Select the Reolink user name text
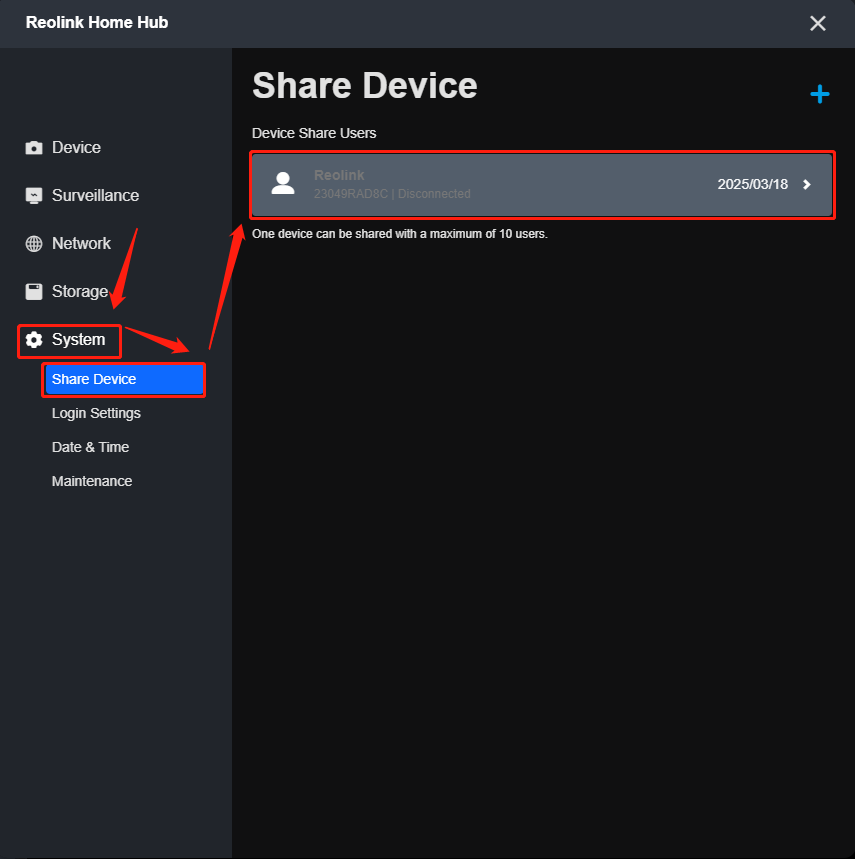This screenshot has height=859, width=855. [339, 175]
